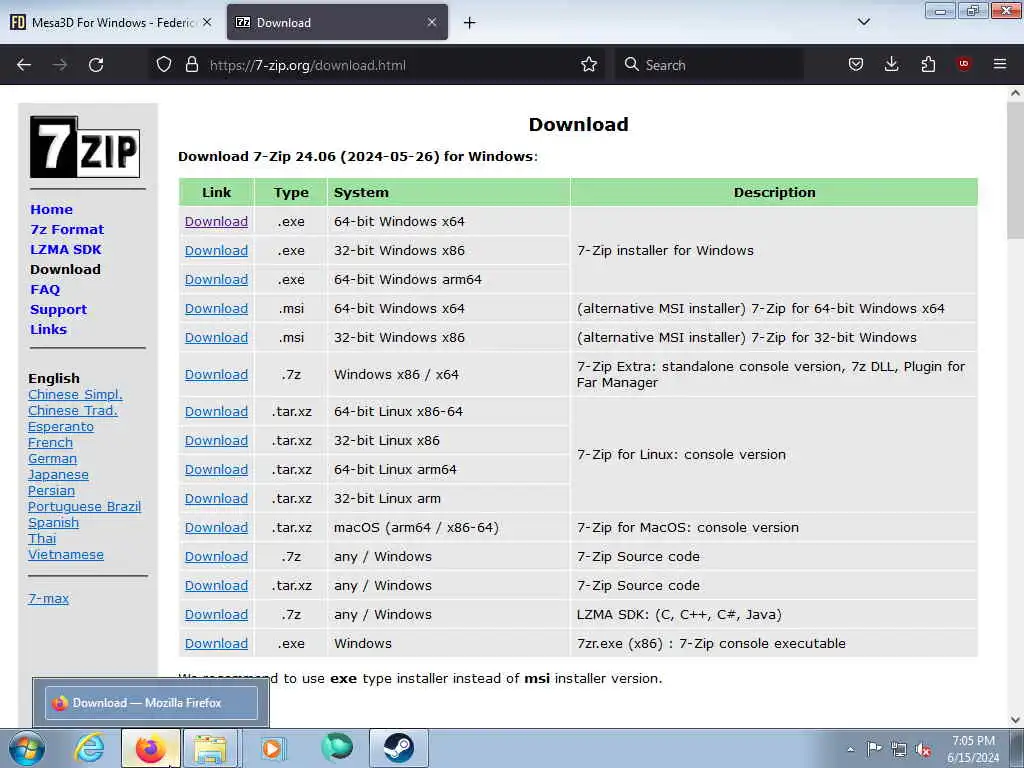Open the Extensions puzzle icon

[928, 65]
